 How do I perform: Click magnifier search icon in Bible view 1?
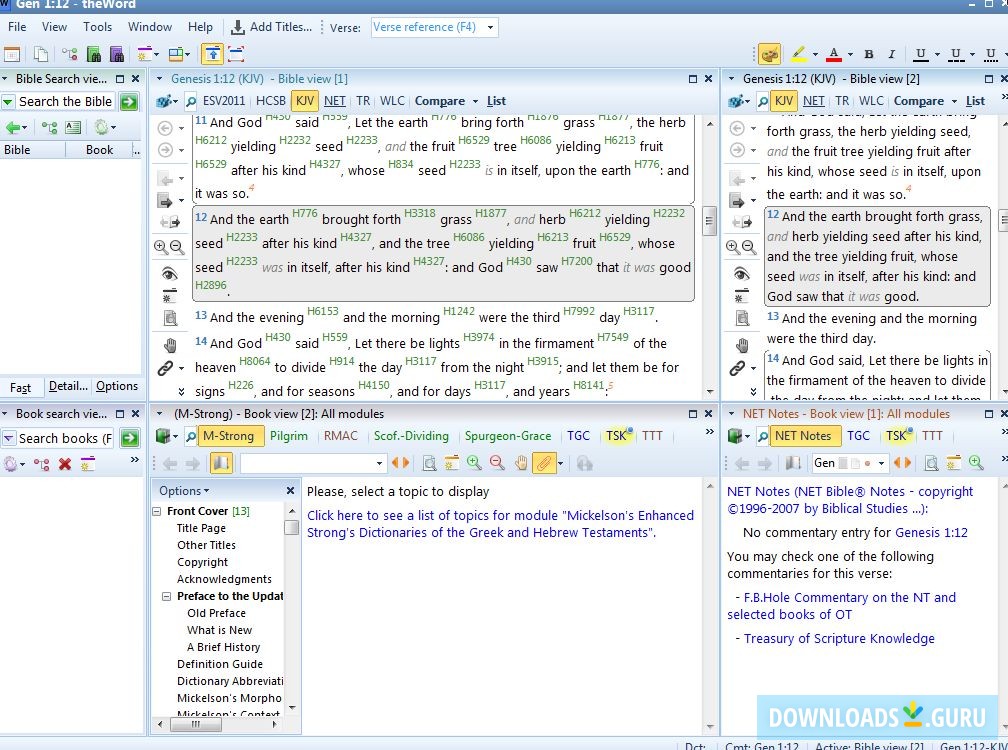tap(190, 101)
